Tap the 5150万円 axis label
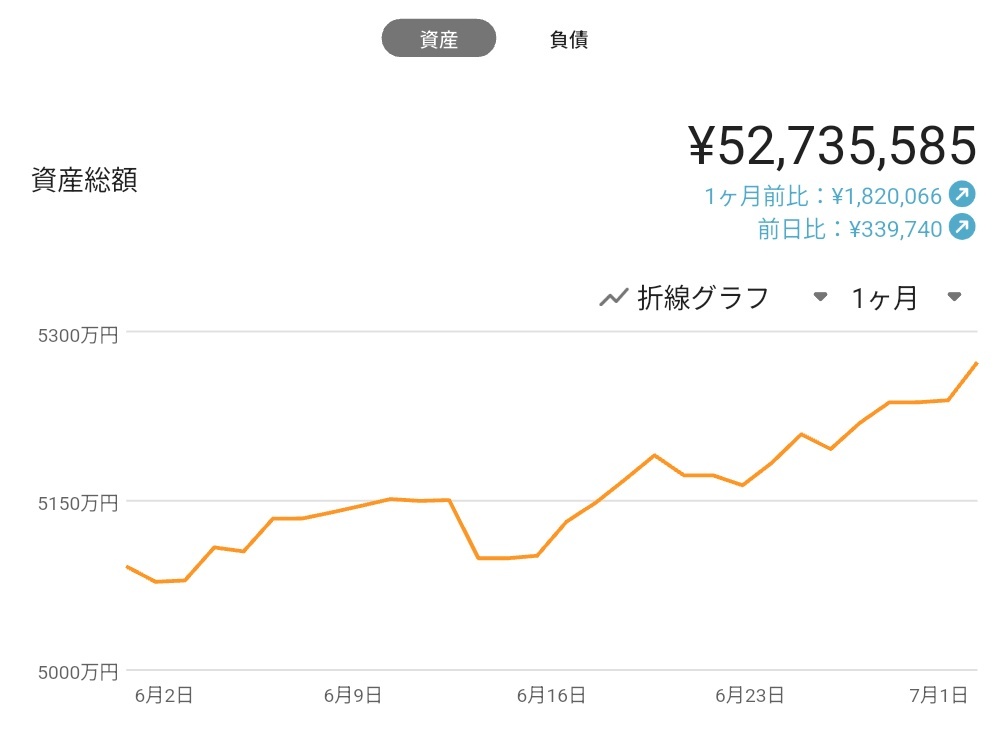 pyautogui.click(x=78, y=503)
